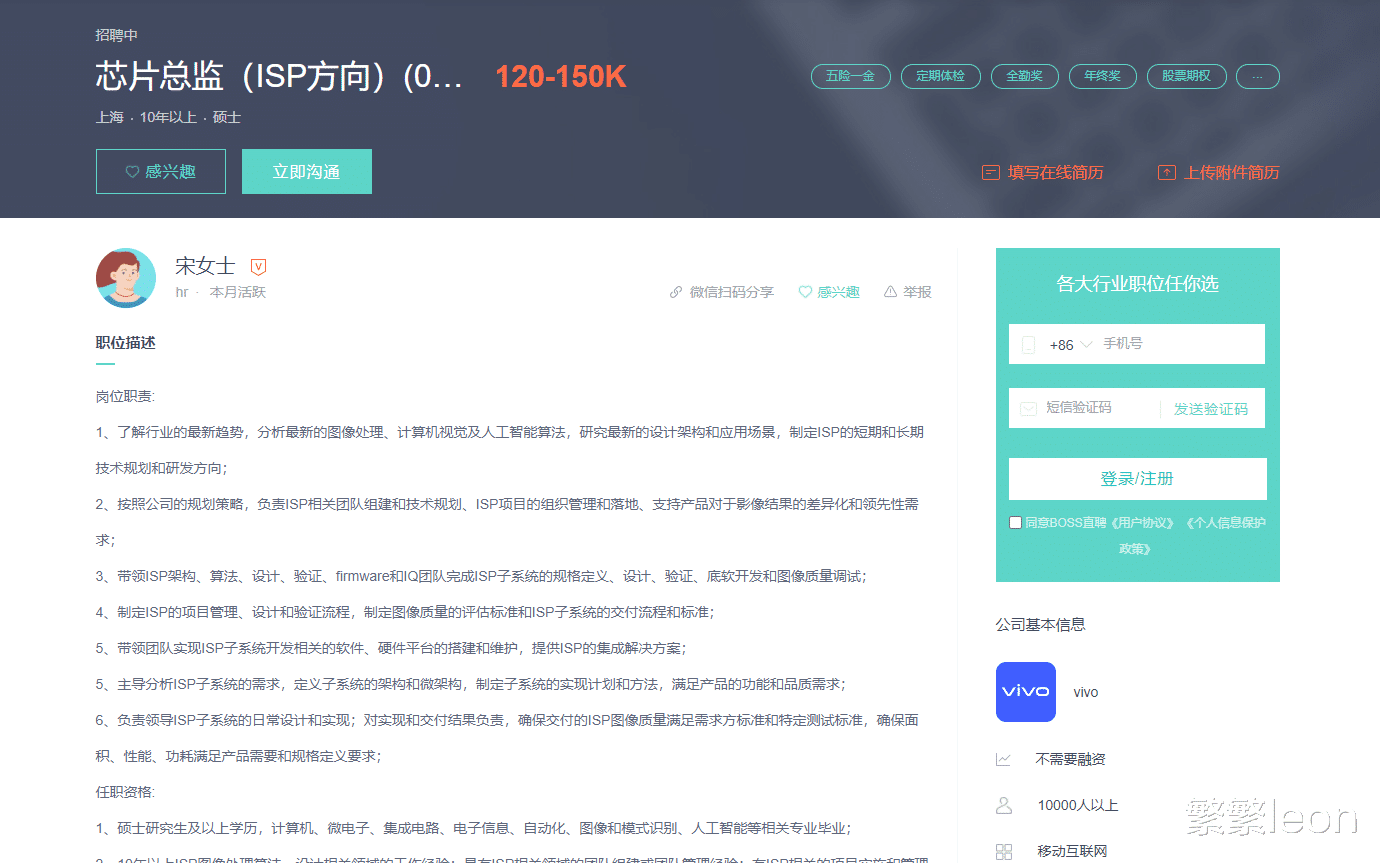Click the 立即沟通 button
Viewport: 1380px width, 863px height.
click(306, 171)
